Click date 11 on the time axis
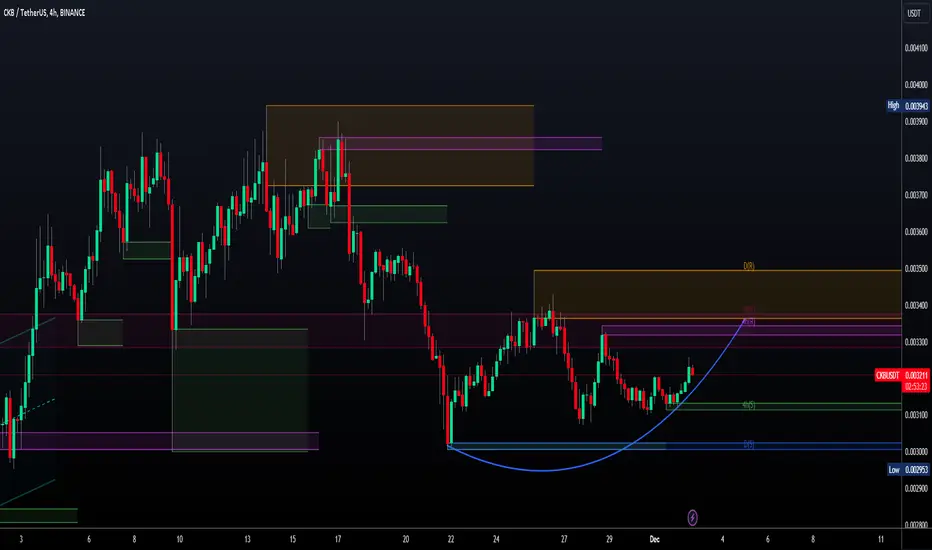932x550 pixels. coord(881,539)
